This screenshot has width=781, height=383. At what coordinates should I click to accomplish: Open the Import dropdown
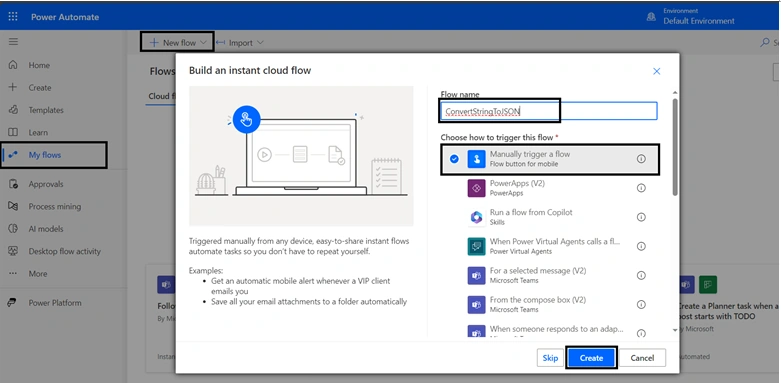click(x=240, y=43)
